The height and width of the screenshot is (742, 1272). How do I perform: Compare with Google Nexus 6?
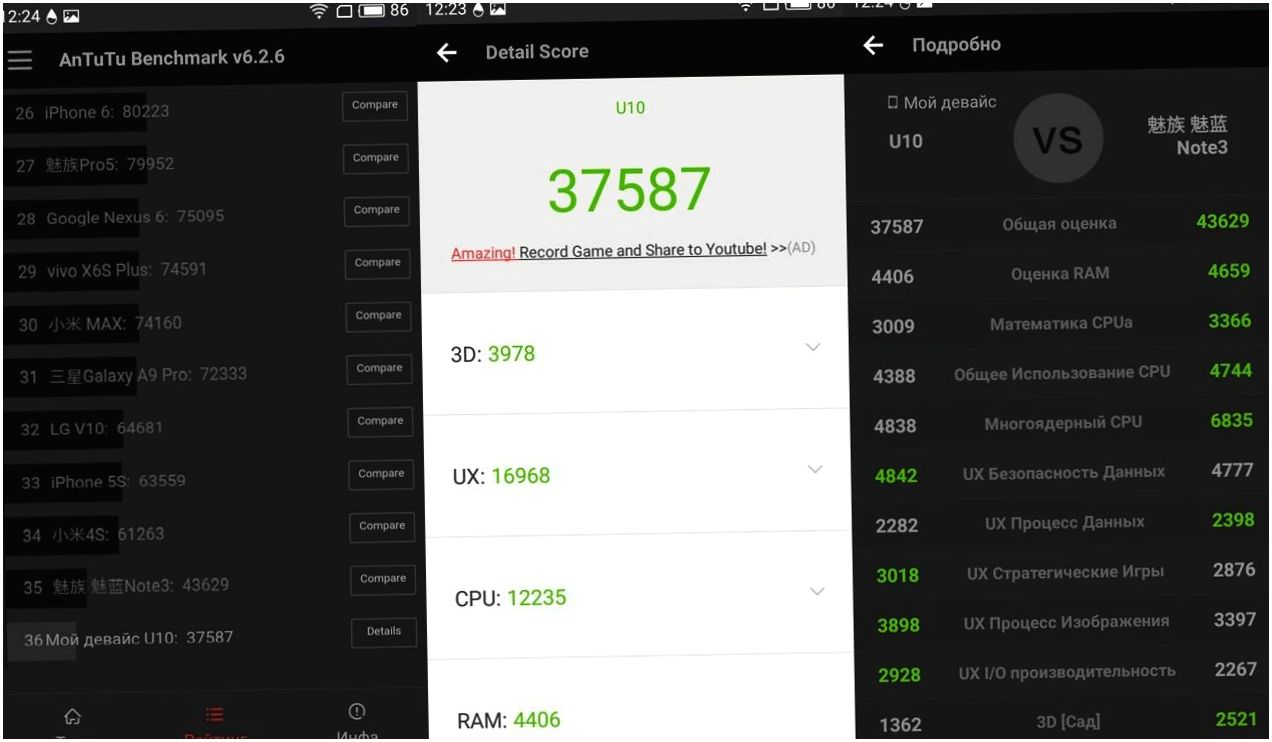[377, 211]
